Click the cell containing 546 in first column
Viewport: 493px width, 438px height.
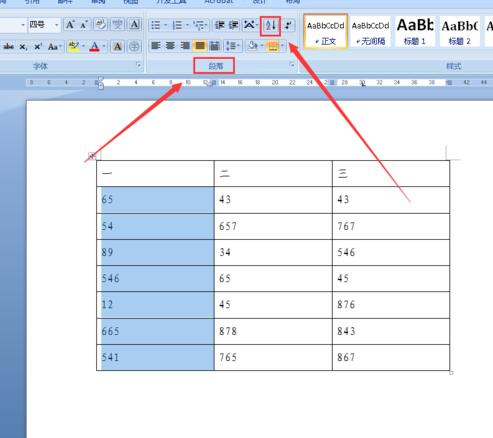155,278
